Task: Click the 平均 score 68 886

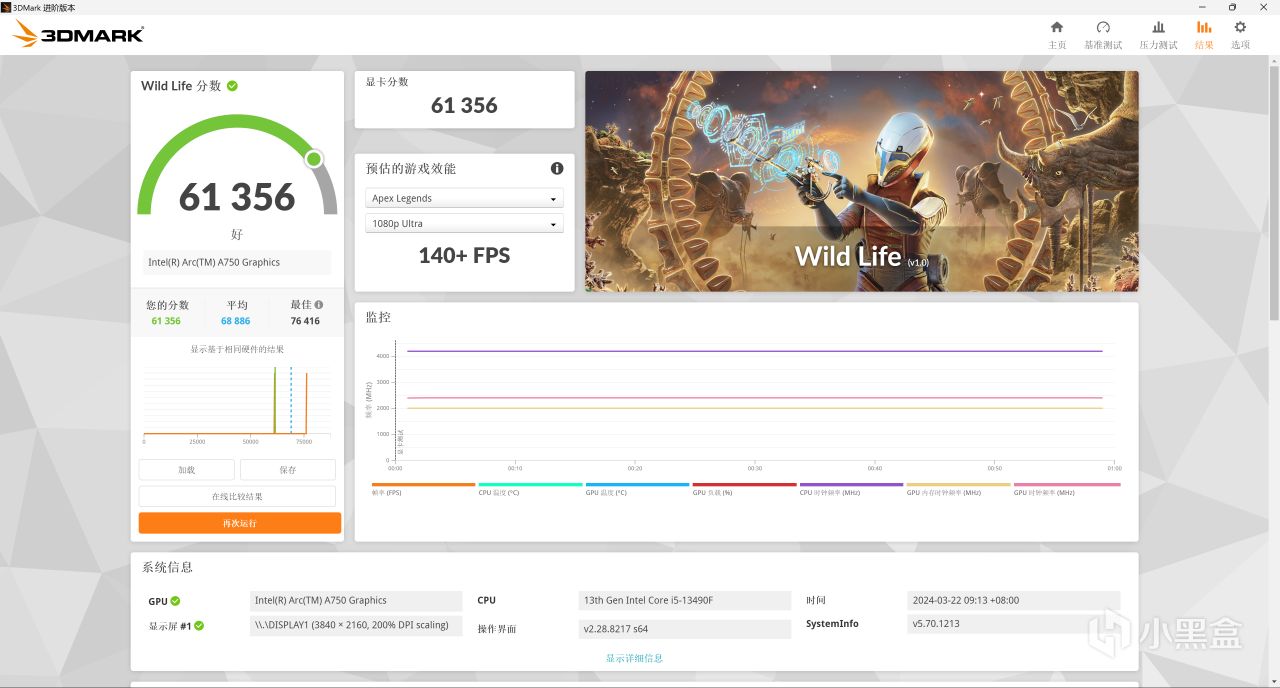Action: coord(236,321)
